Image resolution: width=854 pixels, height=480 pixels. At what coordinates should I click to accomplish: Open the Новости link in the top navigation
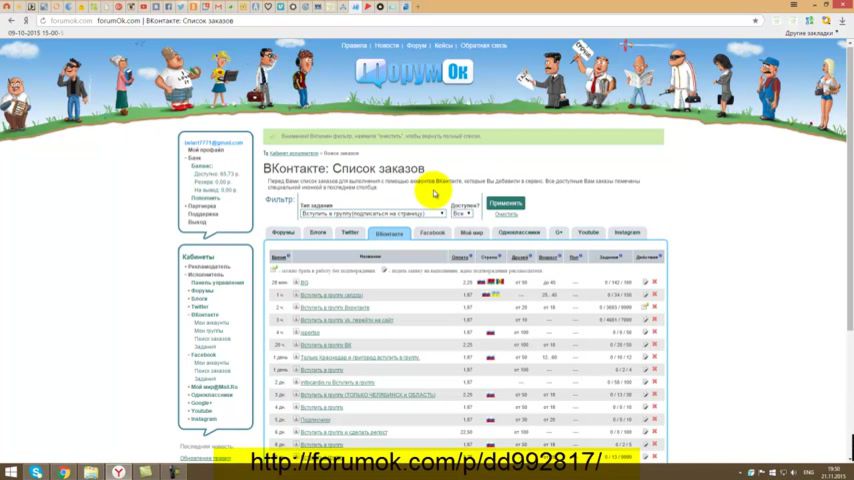coord(387,46)
